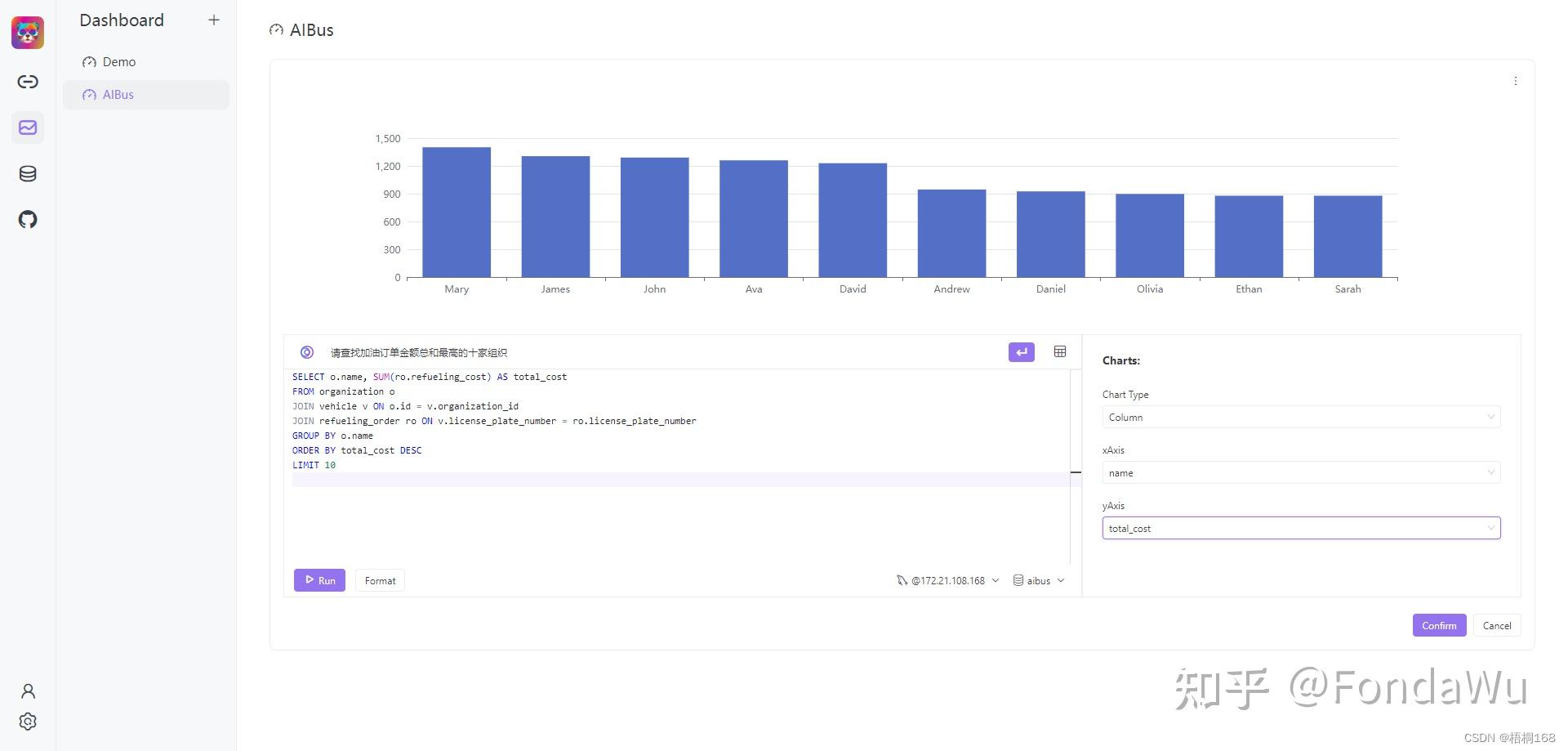This screenshot has width=1568, height=751.
Task: Open the chart's three-dot more menu
Action: tap(1516, 81)
